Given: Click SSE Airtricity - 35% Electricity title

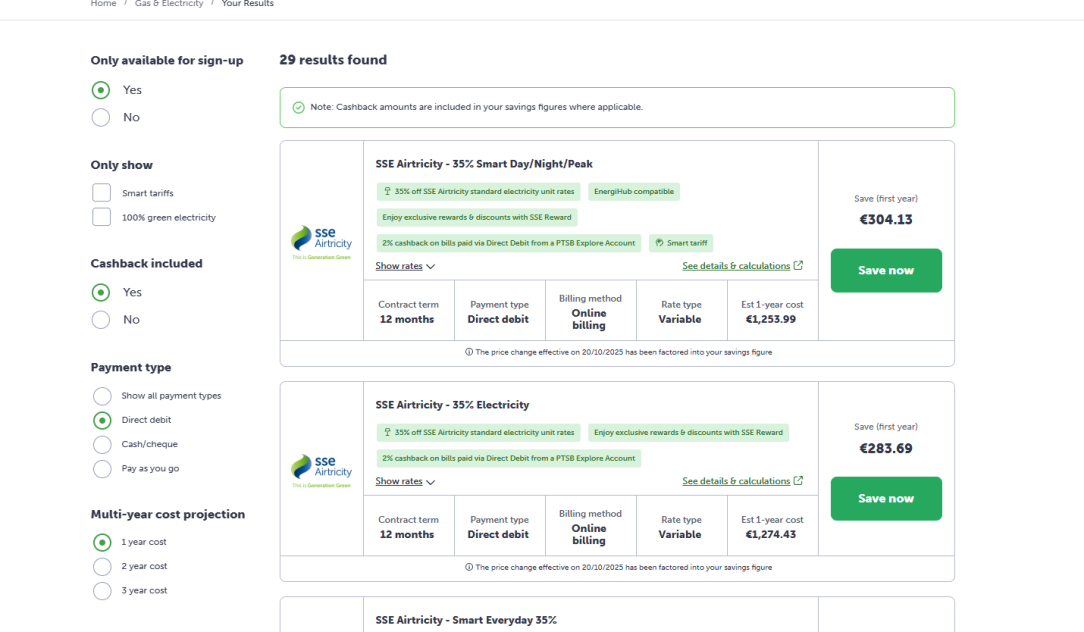Looking at the screenshot, I should point(452,405).
